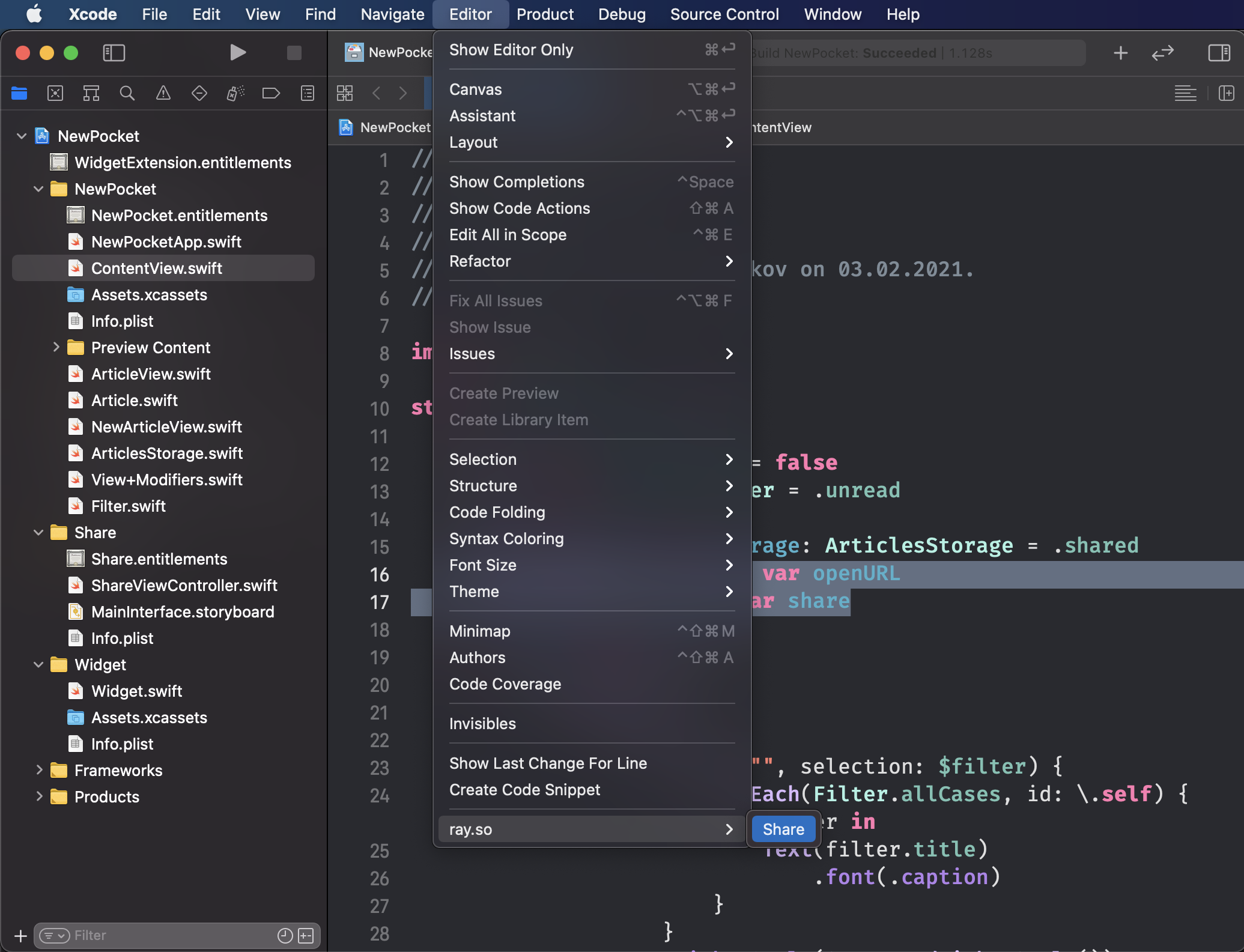Click 'Create Code Snippet' menu entry
Viewport: 1244px width, 952px height.
(524, 790)
